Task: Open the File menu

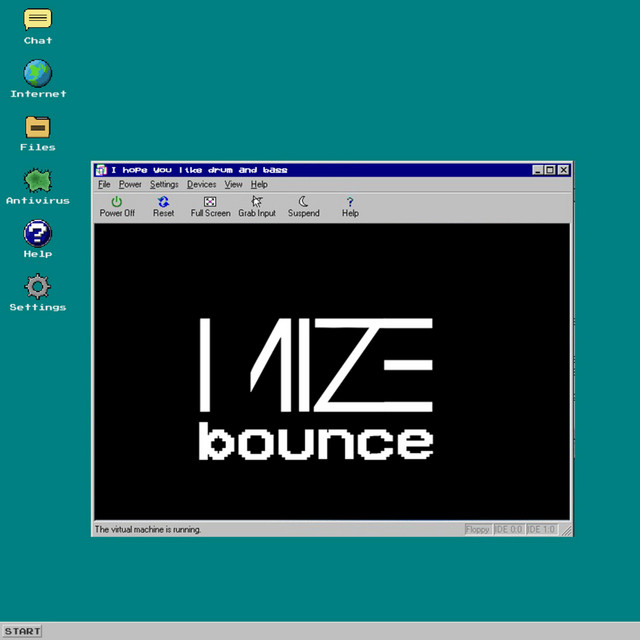Action: tap(104, 184)
